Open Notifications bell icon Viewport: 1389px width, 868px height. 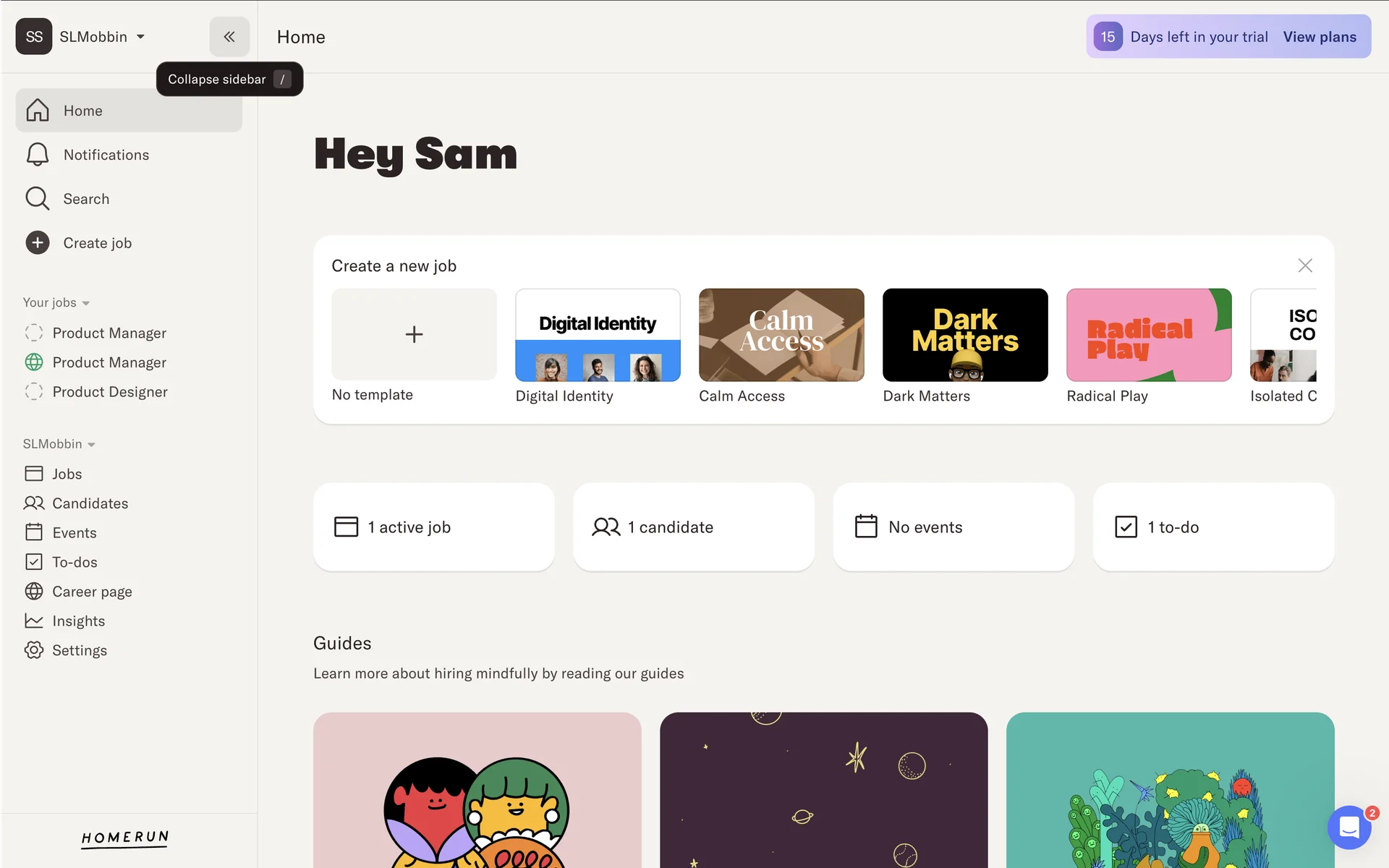pyautogui.click(x=38, y=155)
